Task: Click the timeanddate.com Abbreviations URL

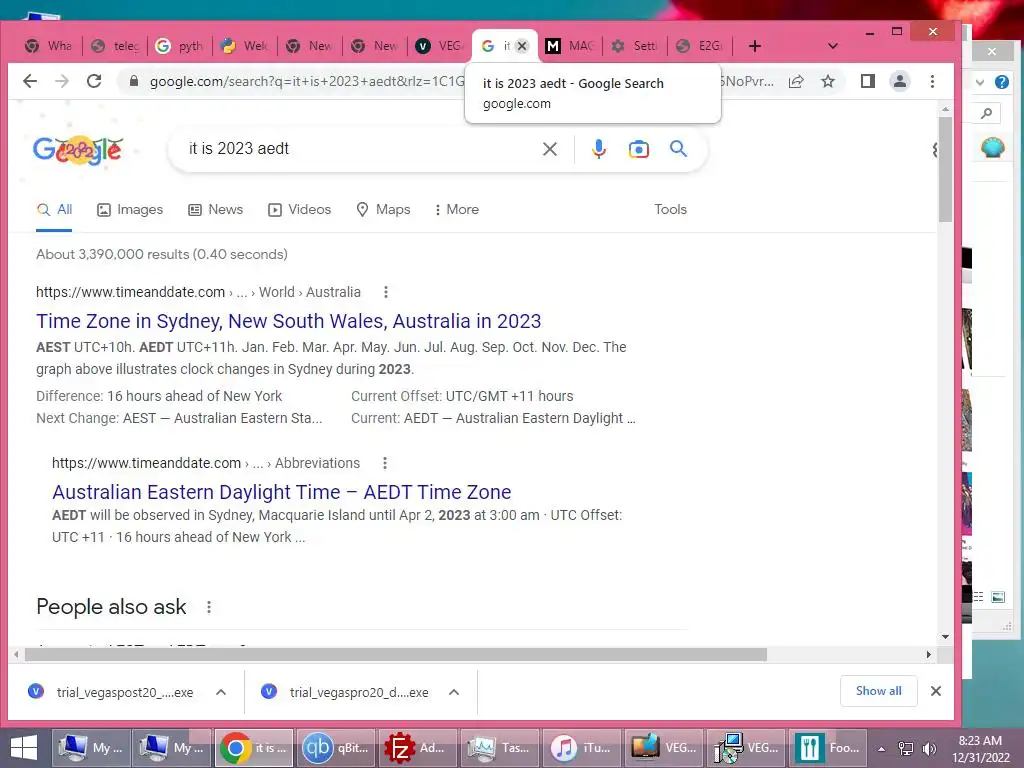Action: pos(206,463)
